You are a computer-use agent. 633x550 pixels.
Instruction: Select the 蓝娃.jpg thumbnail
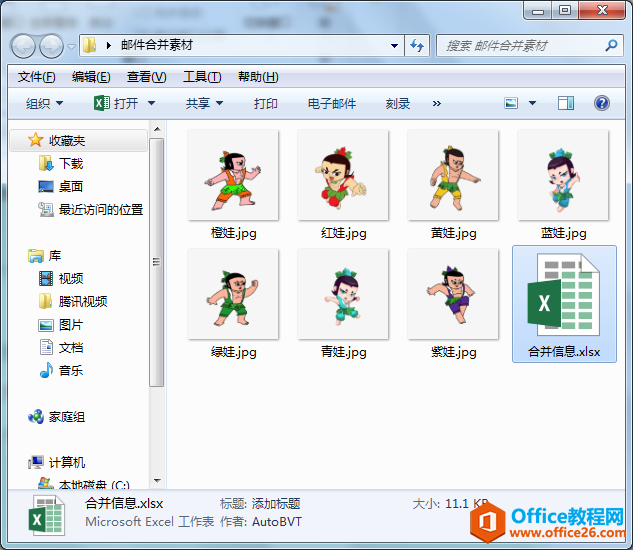pos(563,175)
